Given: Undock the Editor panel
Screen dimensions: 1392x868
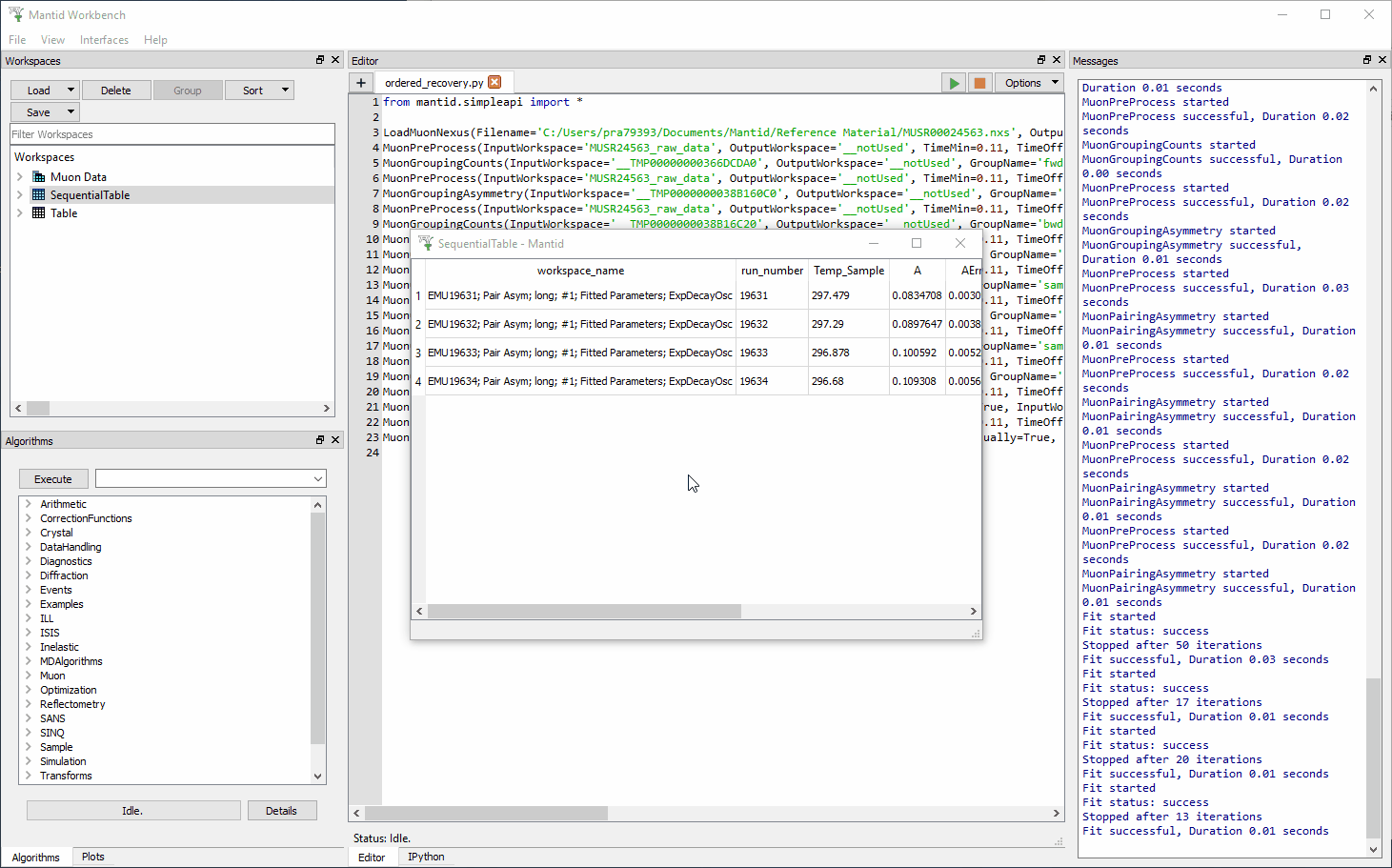Looking at the screenshot, I should coord(1040,59).
